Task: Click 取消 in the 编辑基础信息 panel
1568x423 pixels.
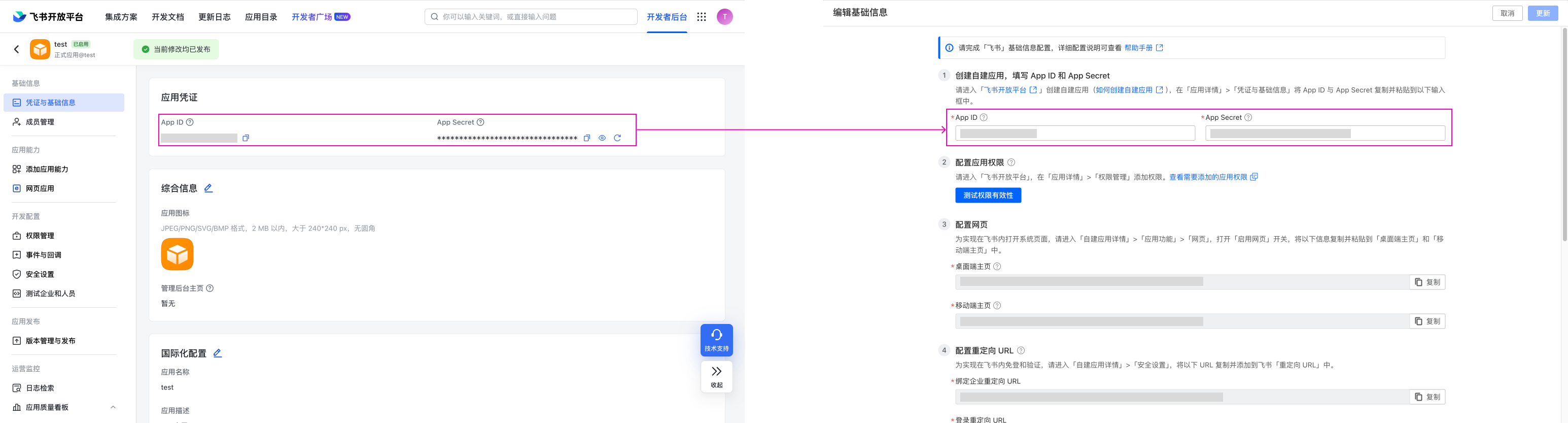Action: 1507,13
